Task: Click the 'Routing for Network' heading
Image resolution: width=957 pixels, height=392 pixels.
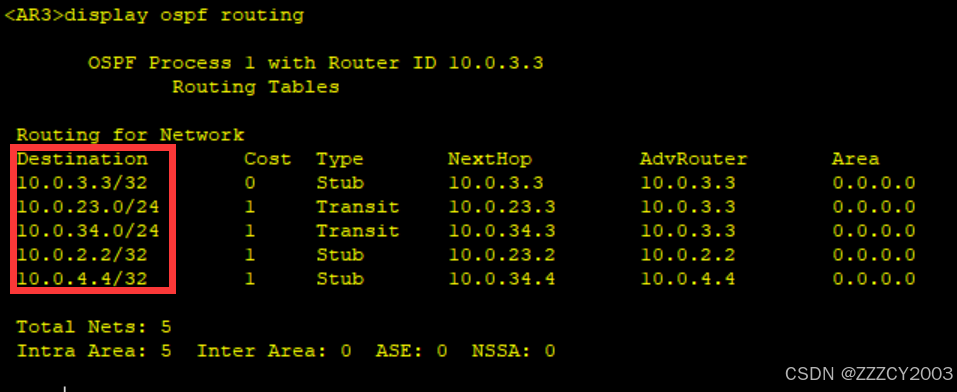Action: (x=130, y=135)
